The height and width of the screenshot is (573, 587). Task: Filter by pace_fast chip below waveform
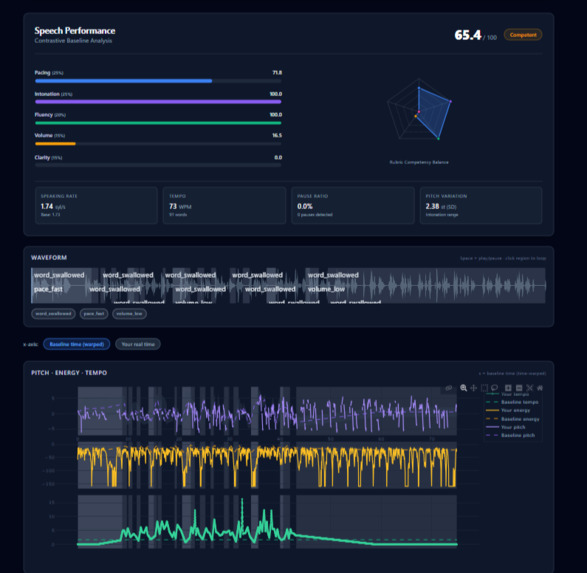(94, 314)
